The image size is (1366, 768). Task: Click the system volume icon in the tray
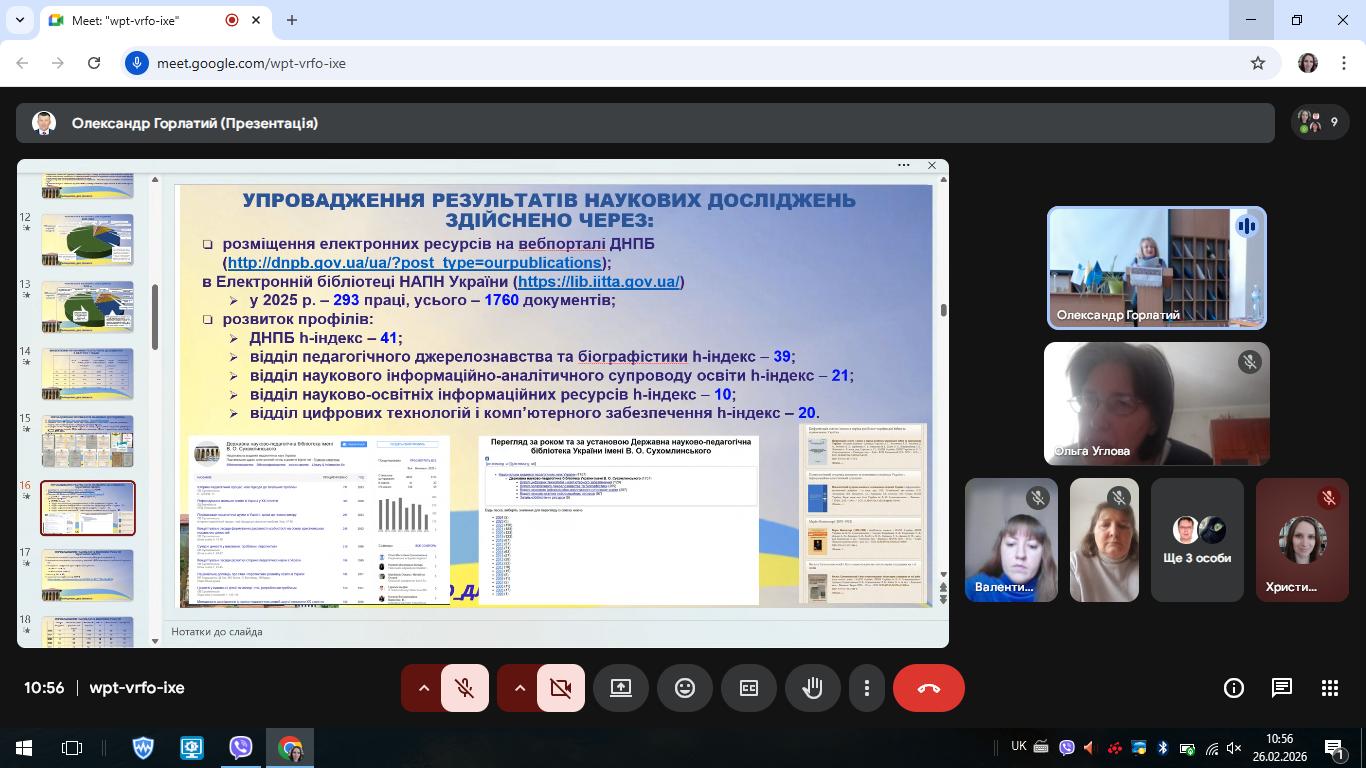coord(1234,748)
